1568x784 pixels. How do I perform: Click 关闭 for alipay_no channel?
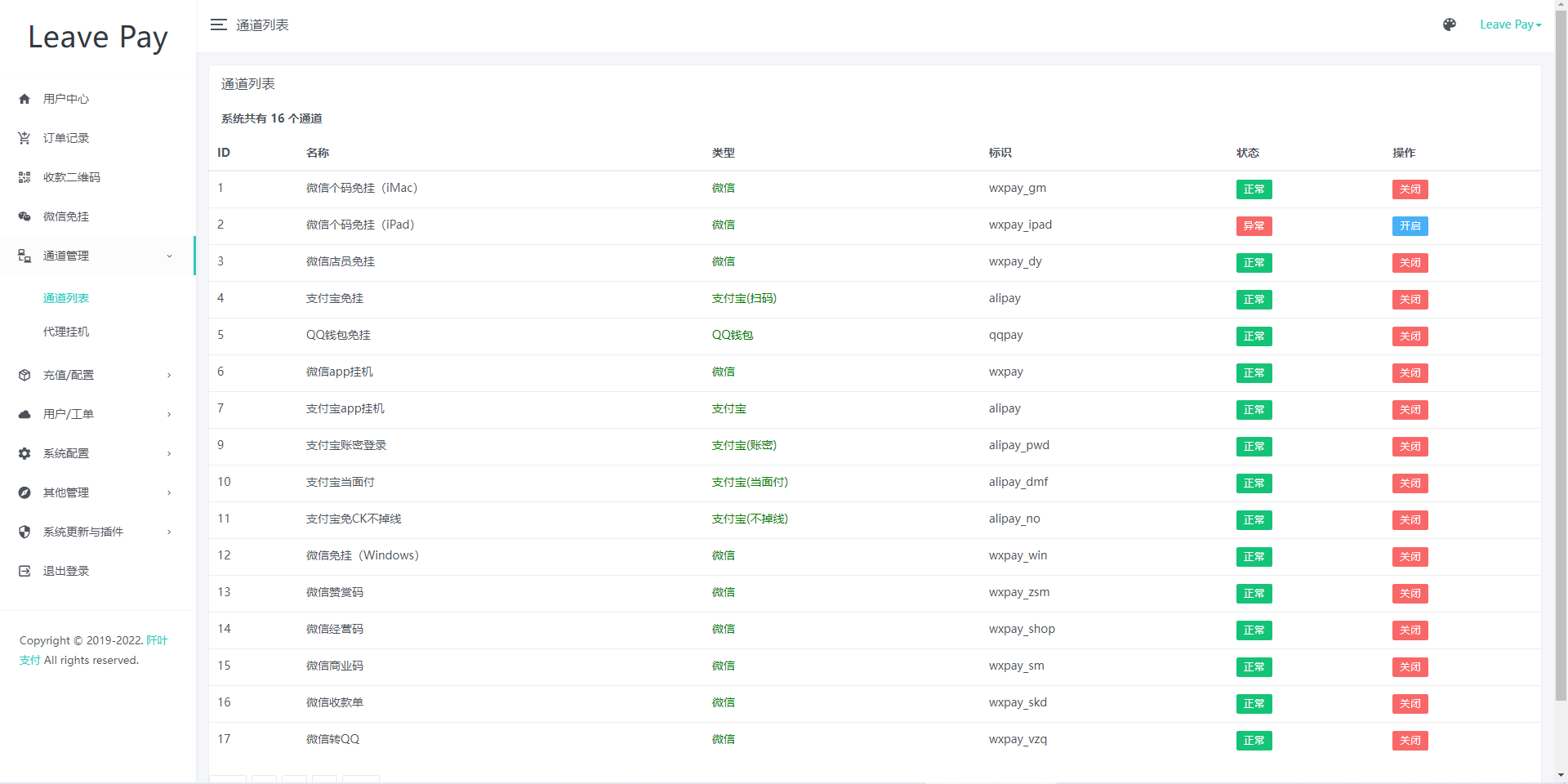pyautogui.click(x=1410, y=520)
